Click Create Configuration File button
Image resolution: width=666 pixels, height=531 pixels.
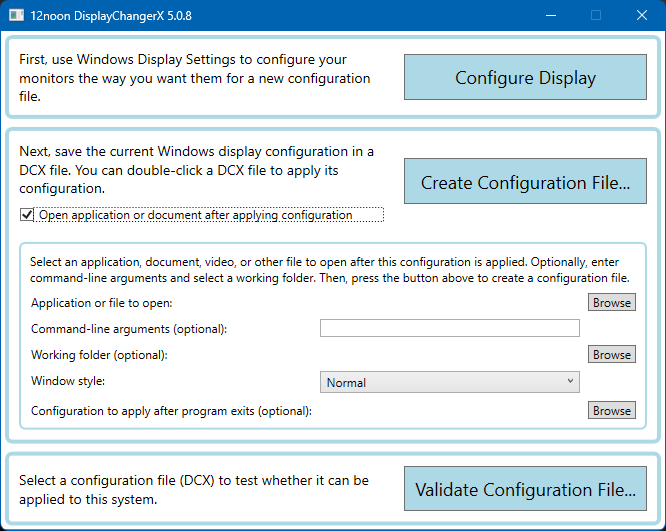pos(525,182)
